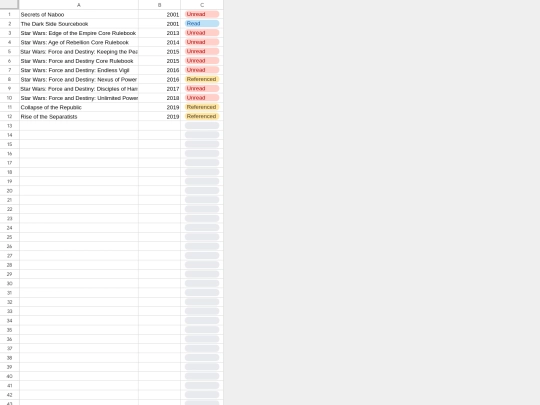Open the Unread dropdown for Secrets of Naboo

tap(202, 14)
